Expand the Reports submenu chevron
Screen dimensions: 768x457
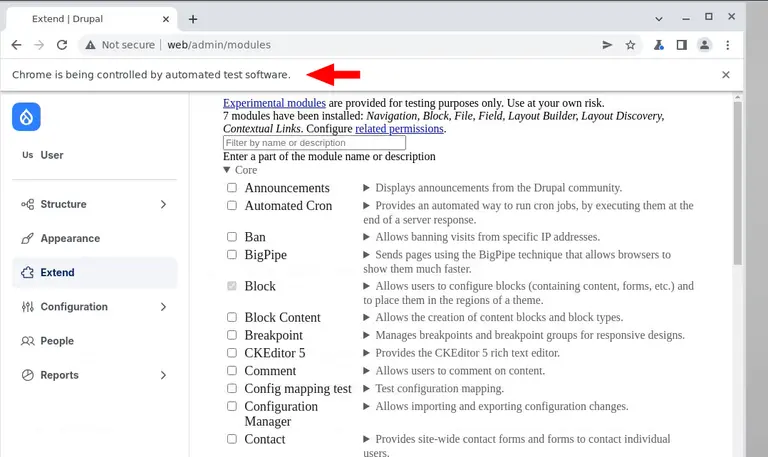coord(164,375)
